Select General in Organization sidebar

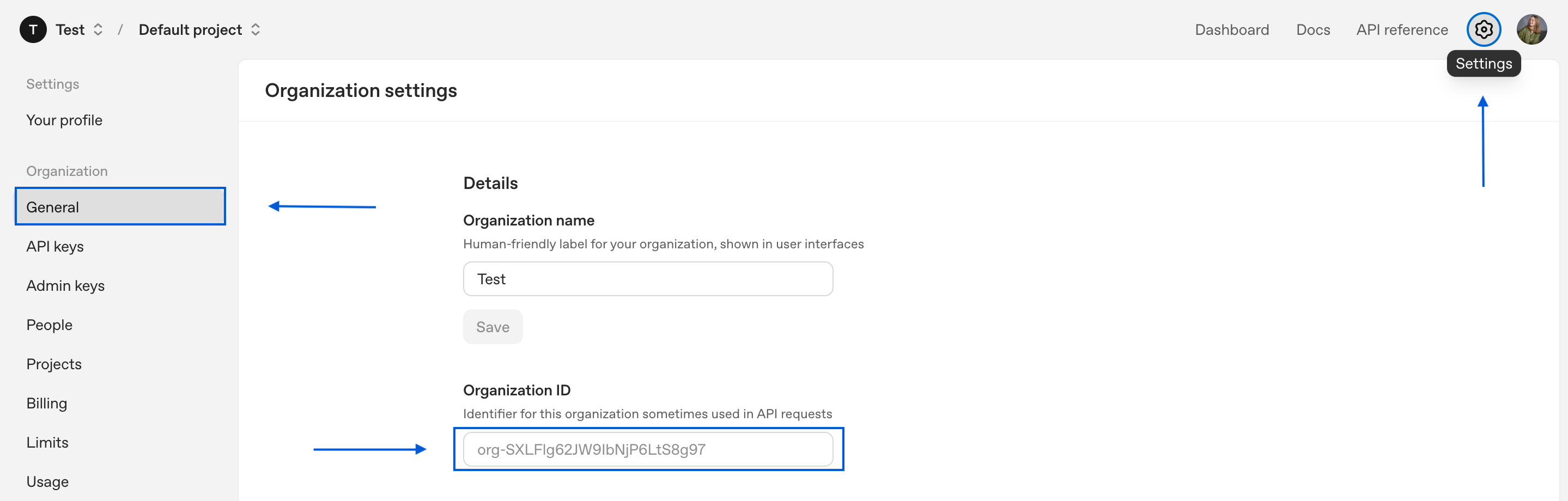[120, 206]
